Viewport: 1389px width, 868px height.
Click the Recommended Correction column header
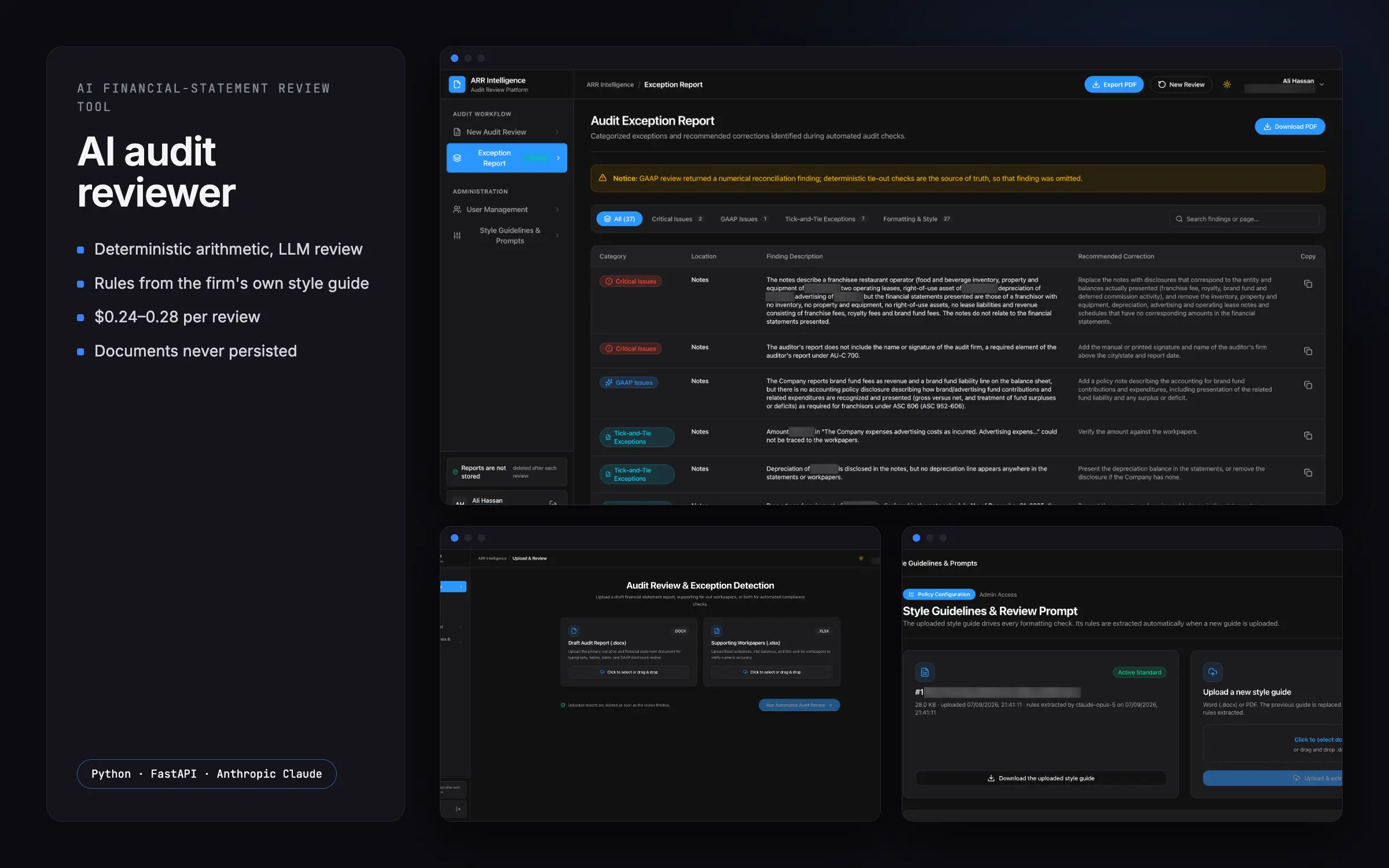click(x=1115, y=256)
